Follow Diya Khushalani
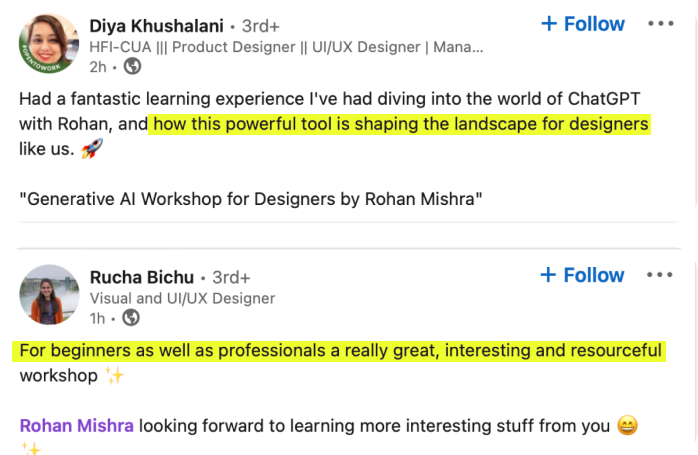 point(582,24)
